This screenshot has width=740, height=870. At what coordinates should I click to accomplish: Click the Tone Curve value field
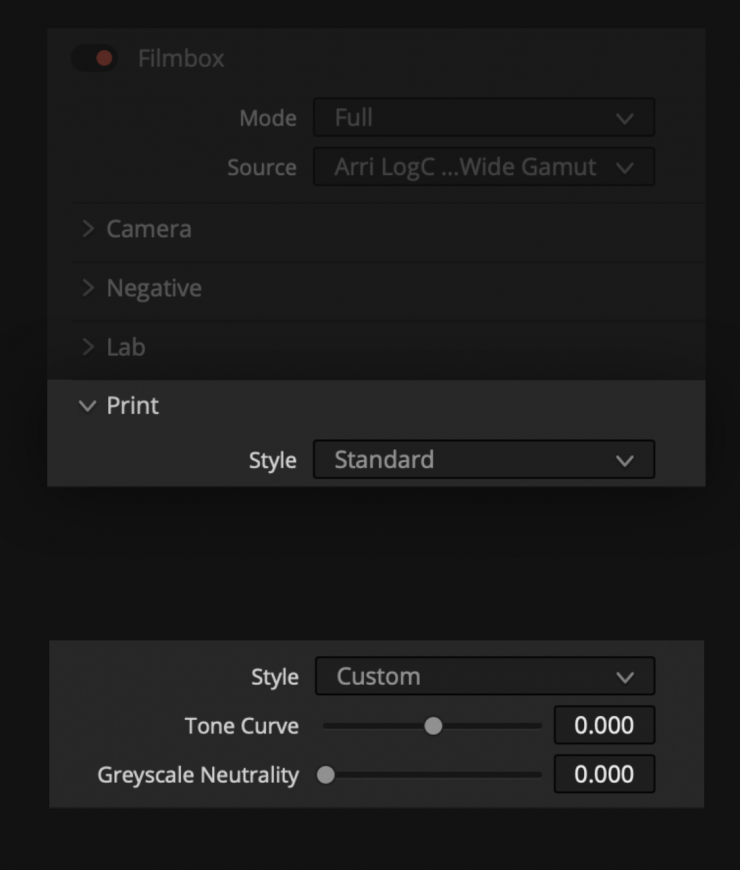pos(604,726)
